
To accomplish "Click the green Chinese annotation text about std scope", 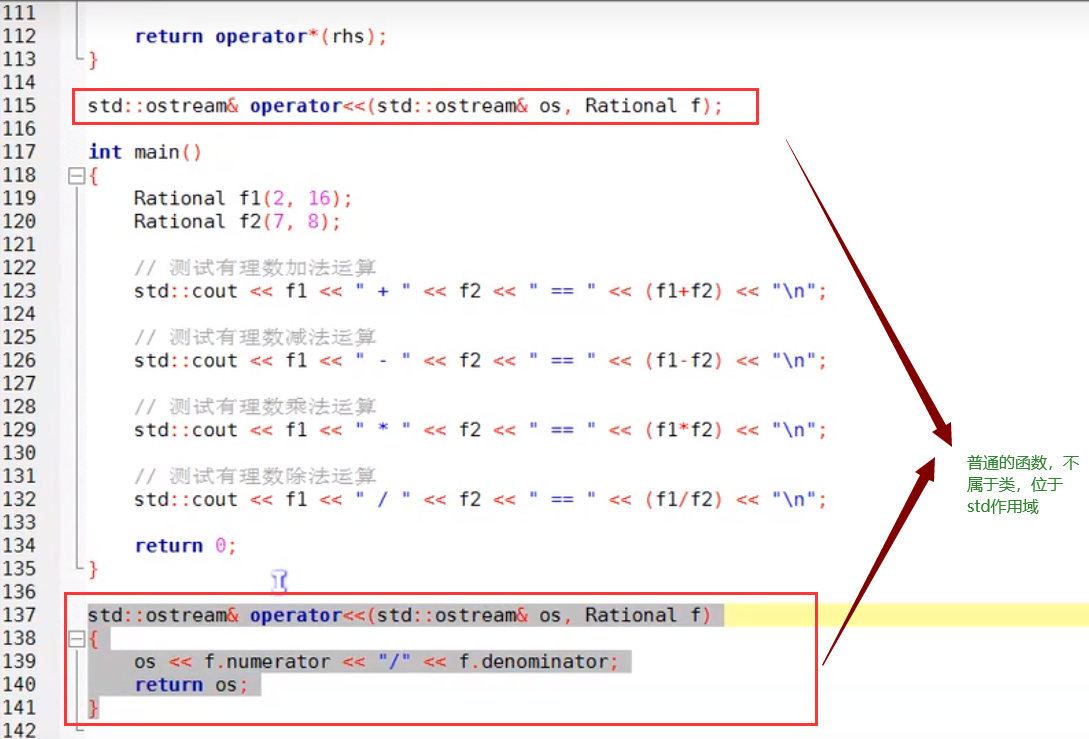I will pos(1022,485).
